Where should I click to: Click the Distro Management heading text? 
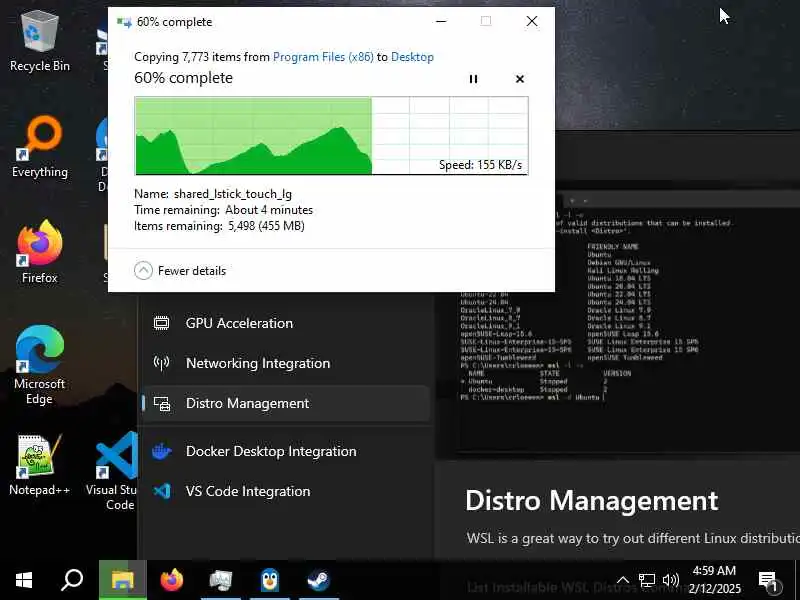pos(592,501)
